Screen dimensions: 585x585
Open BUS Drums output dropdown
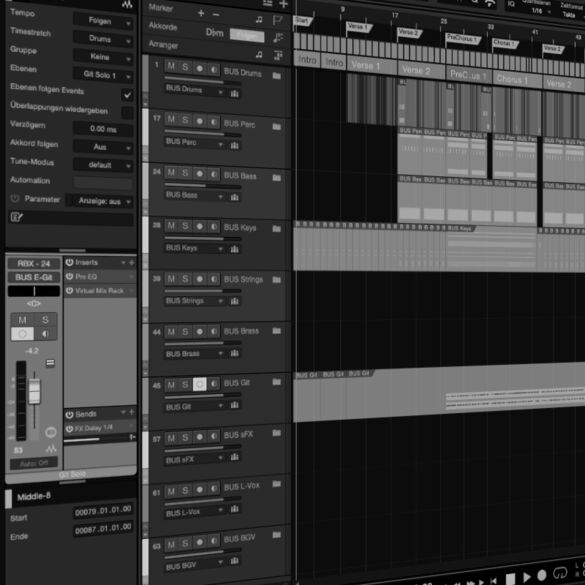pos(195,90)
